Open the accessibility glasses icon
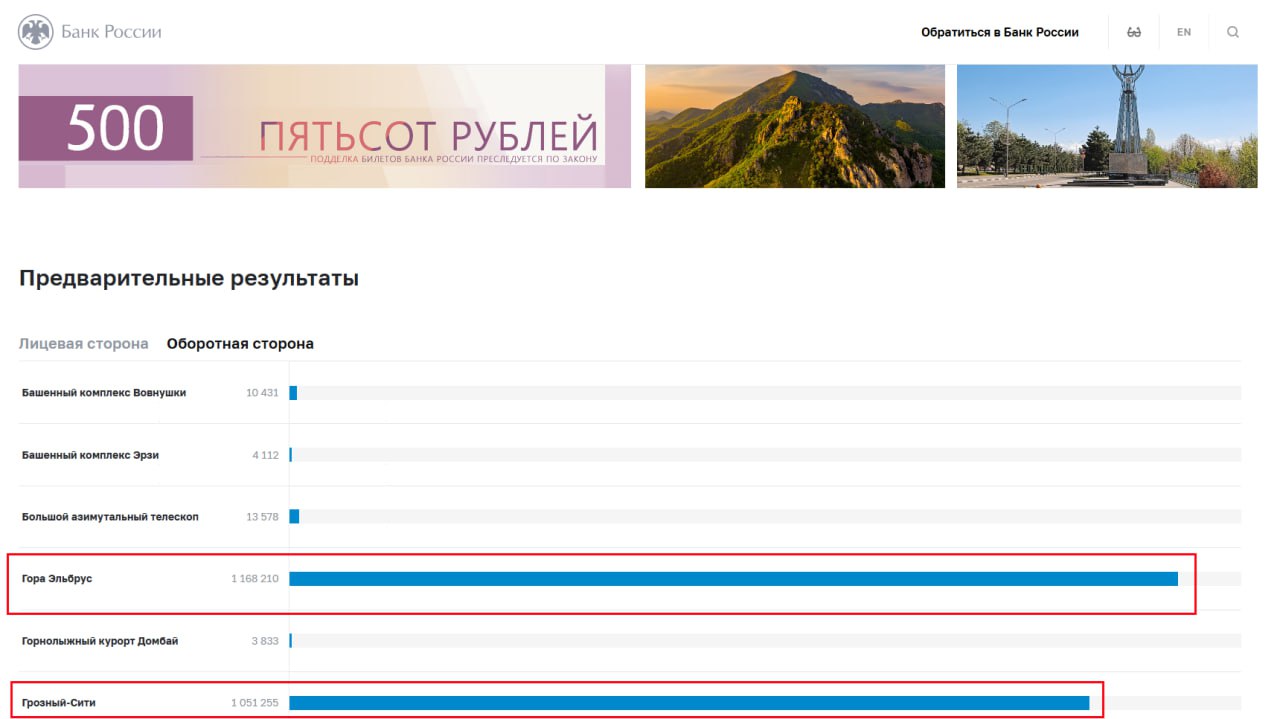1280x719 pixels. point(1134,32)
